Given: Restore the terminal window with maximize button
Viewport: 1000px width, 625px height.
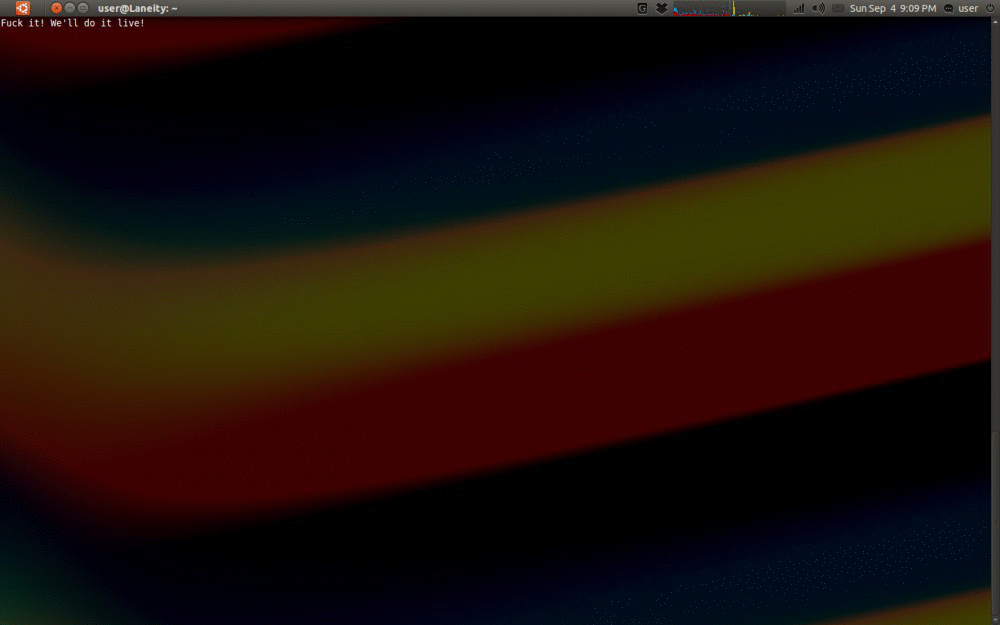Looking at the screenshot, I should point(83,8).
